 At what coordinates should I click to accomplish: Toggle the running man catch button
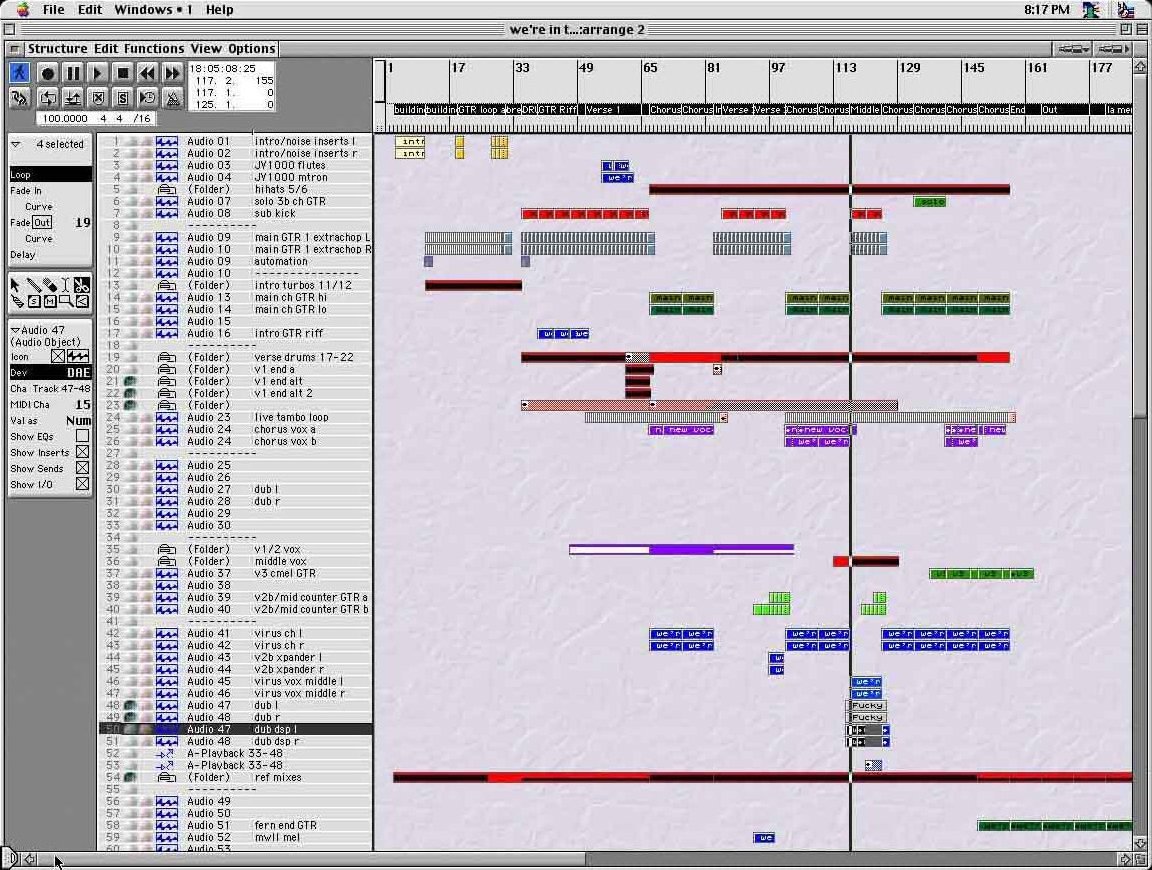pos(20,73)
